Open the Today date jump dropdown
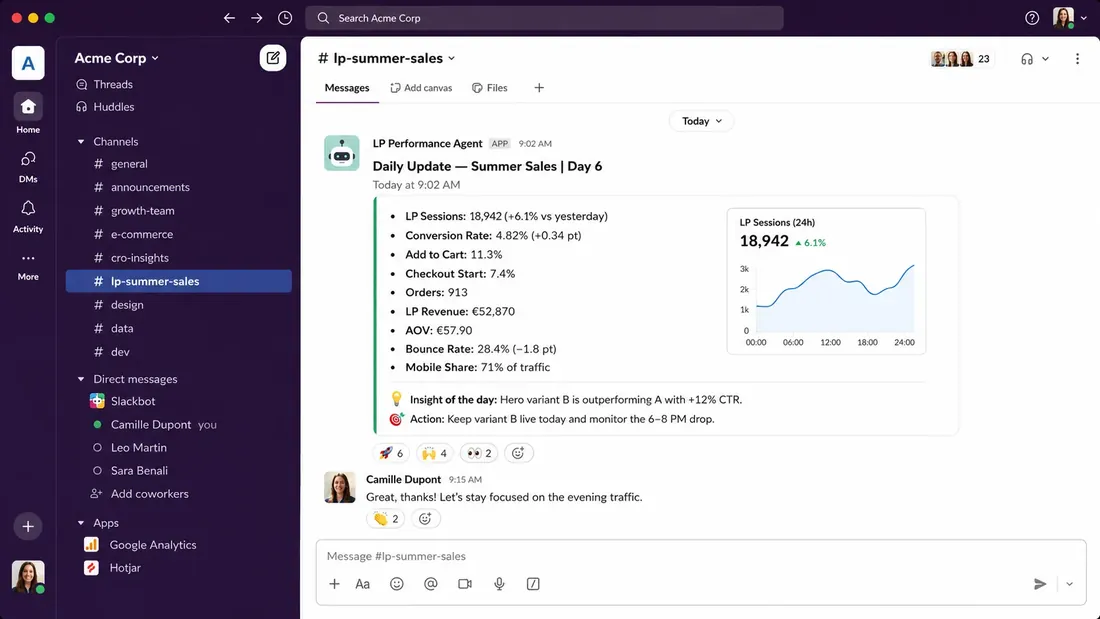This screenshot has width=1100, height=619. pyautogui.click(x=702, y=121)
